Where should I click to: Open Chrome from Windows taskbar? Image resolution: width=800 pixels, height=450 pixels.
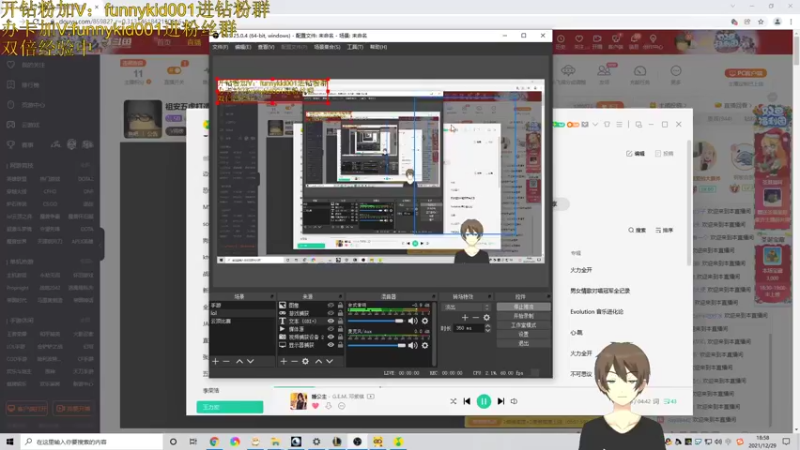214,441
